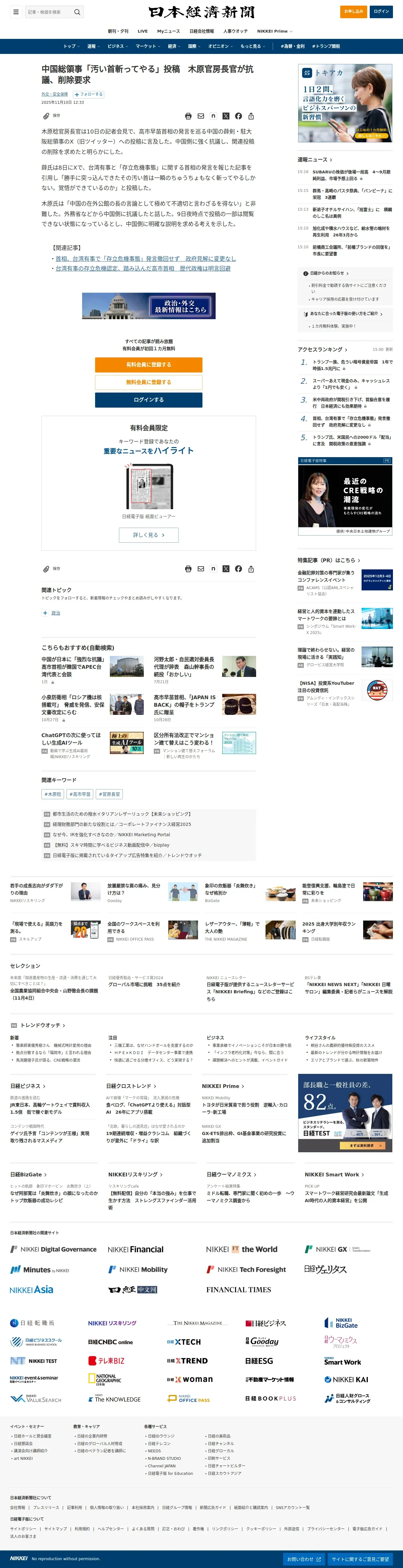Expand the オピニオン navigation dropdown

[221, 46]
